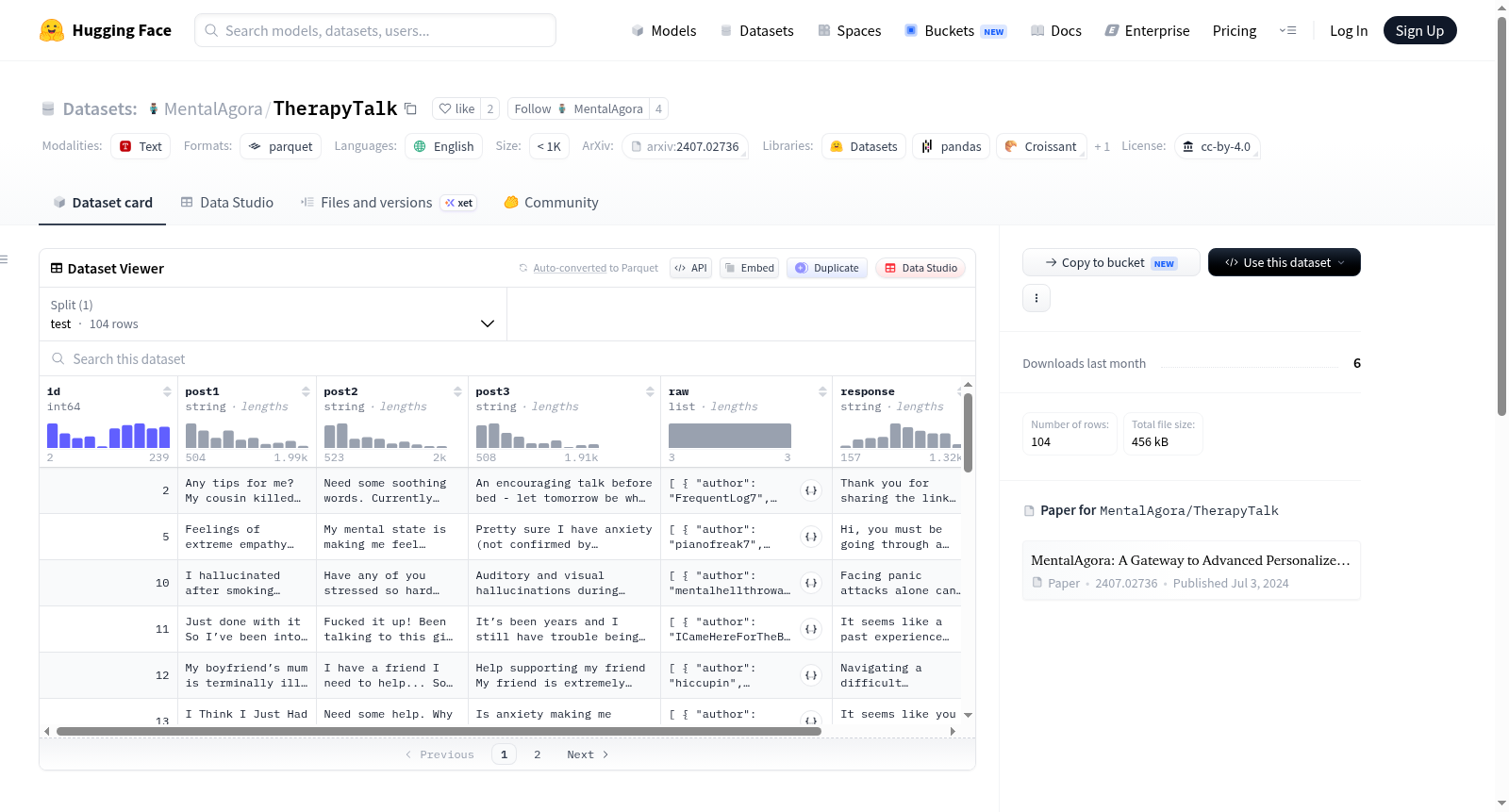Go to the Pricing page

point(1235,30)
